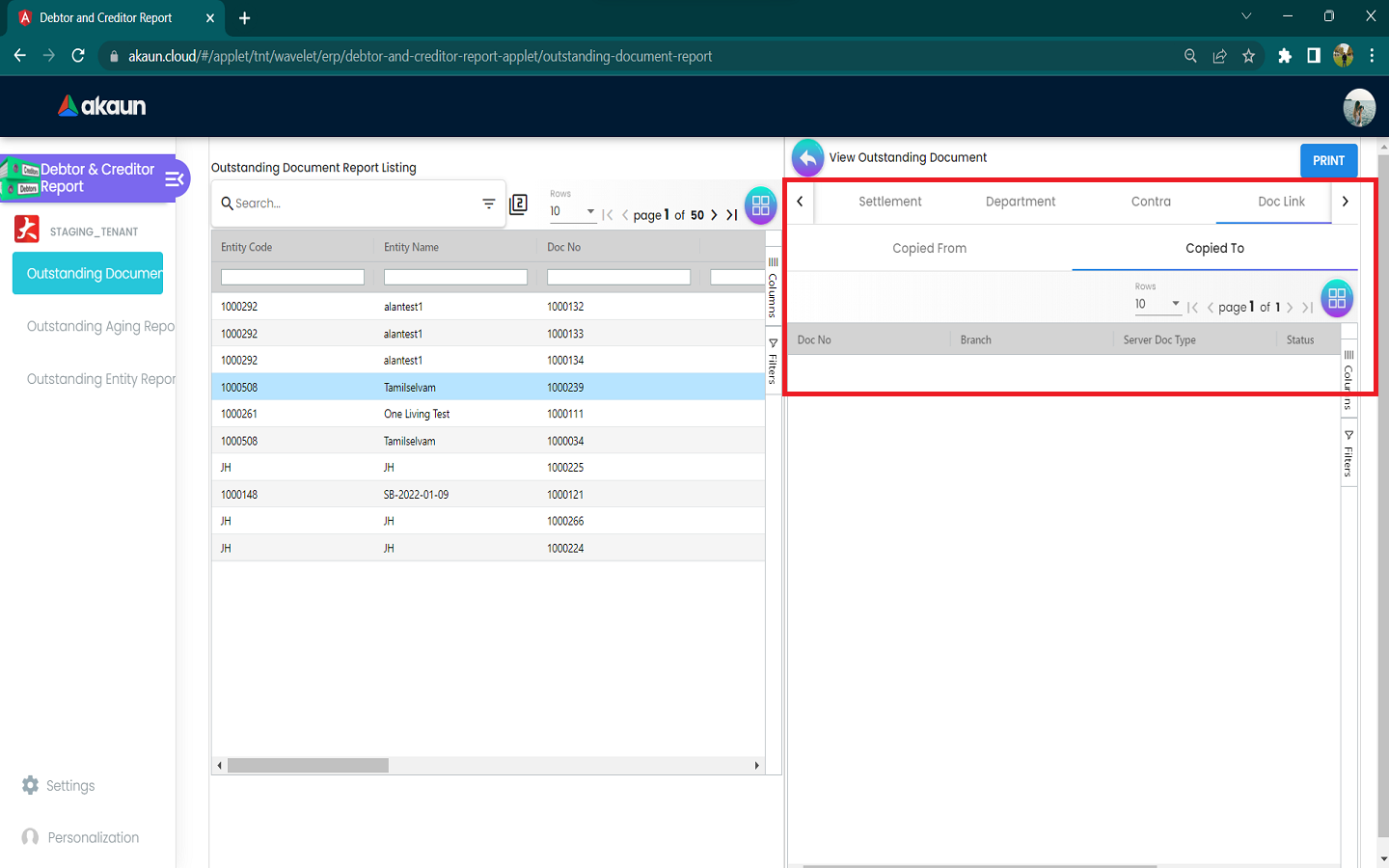Click the horizontal scrollbar under the listing table
Viewport: 1389px width, 868px height.
pos(308,766)
